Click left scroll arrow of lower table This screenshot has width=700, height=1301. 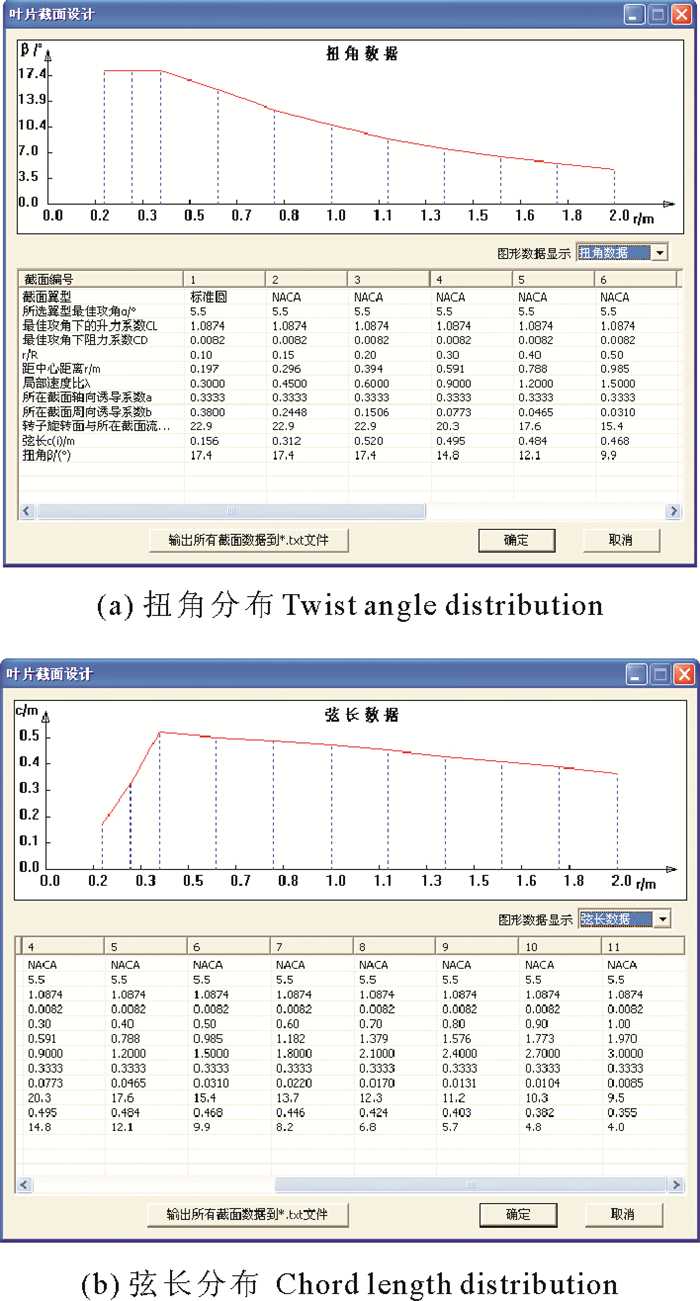click(26, 1185)
